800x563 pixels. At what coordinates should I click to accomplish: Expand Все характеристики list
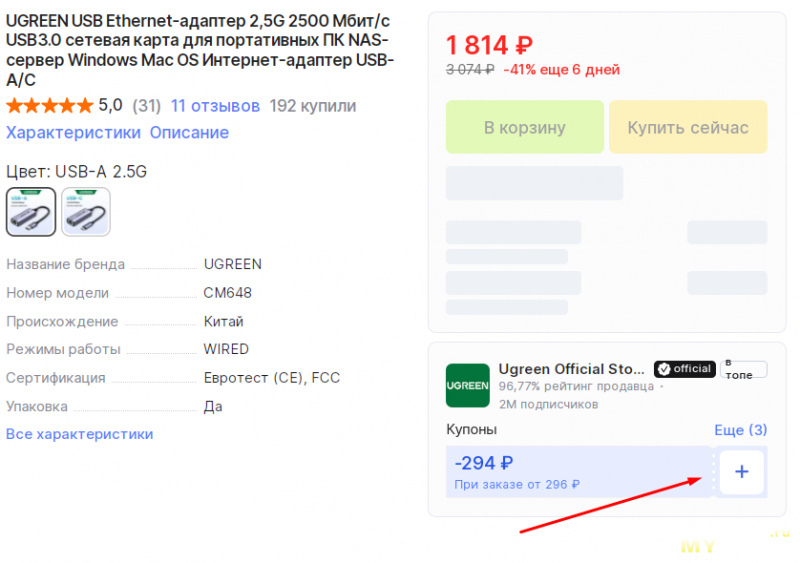click(x=80, y=434)
